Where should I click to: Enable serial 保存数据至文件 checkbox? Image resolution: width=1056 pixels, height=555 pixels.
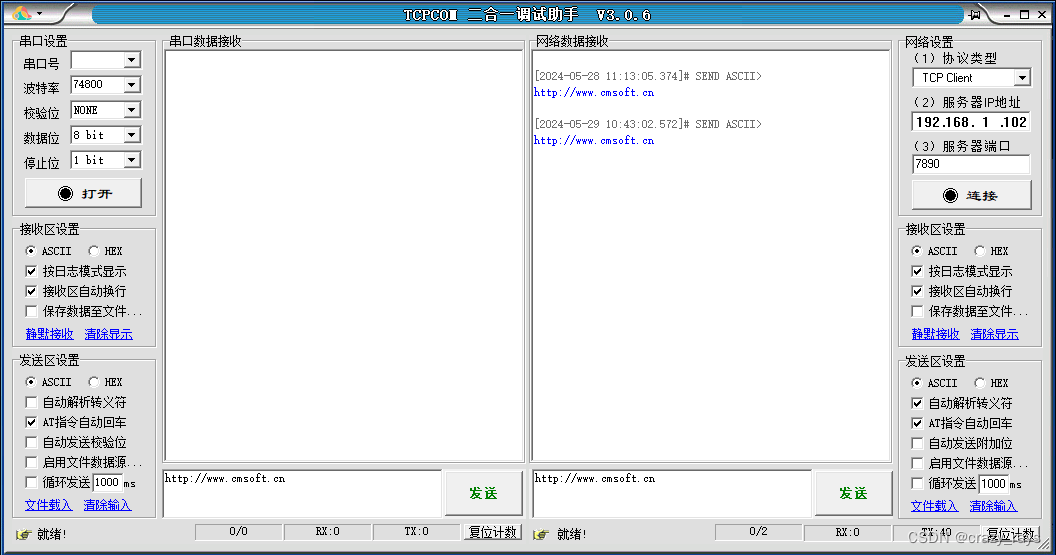click(x=31, y=311)
